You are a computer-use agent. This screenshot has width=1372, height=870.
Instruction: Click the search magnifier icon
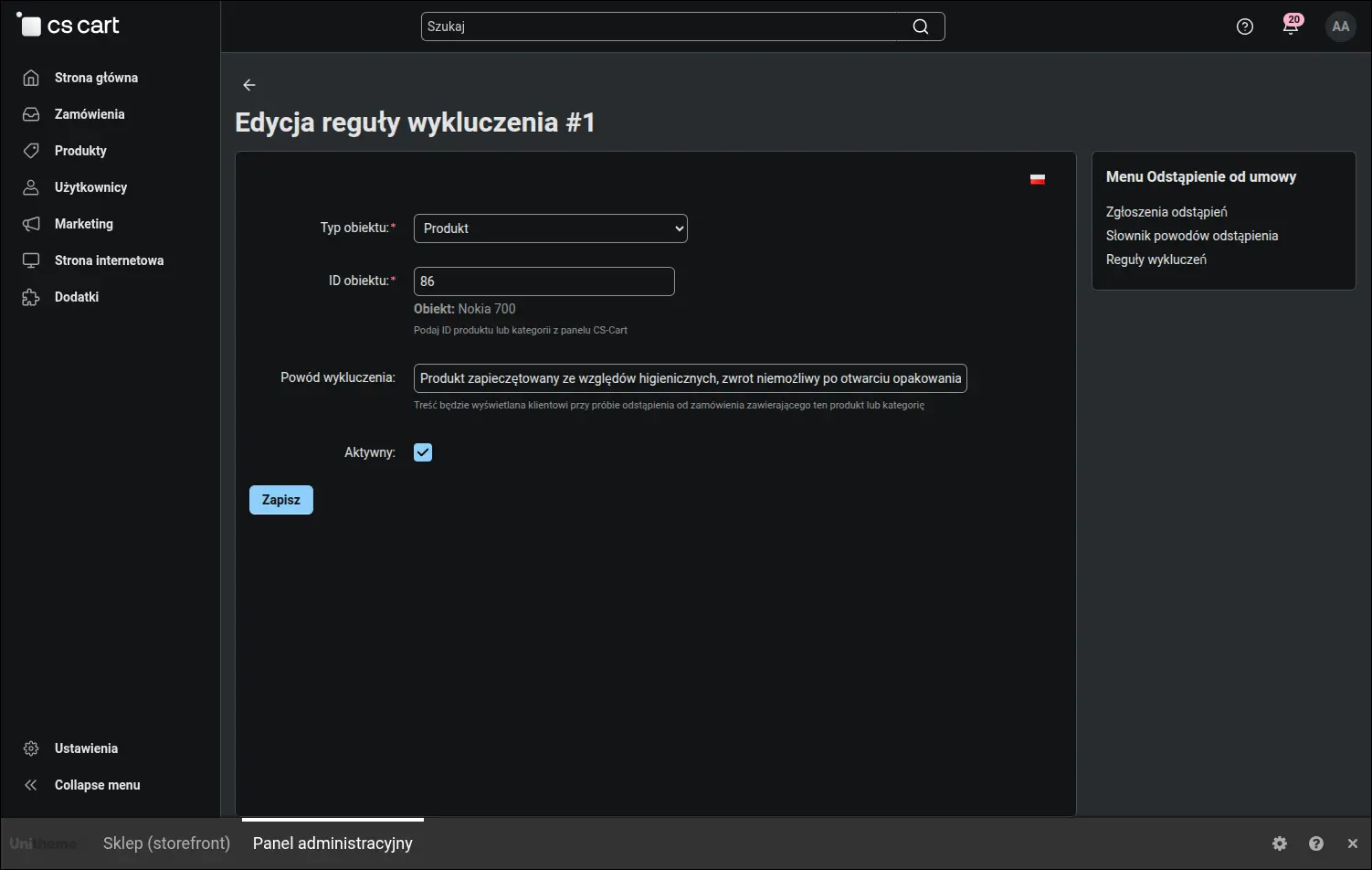click(x=921, y=27)
